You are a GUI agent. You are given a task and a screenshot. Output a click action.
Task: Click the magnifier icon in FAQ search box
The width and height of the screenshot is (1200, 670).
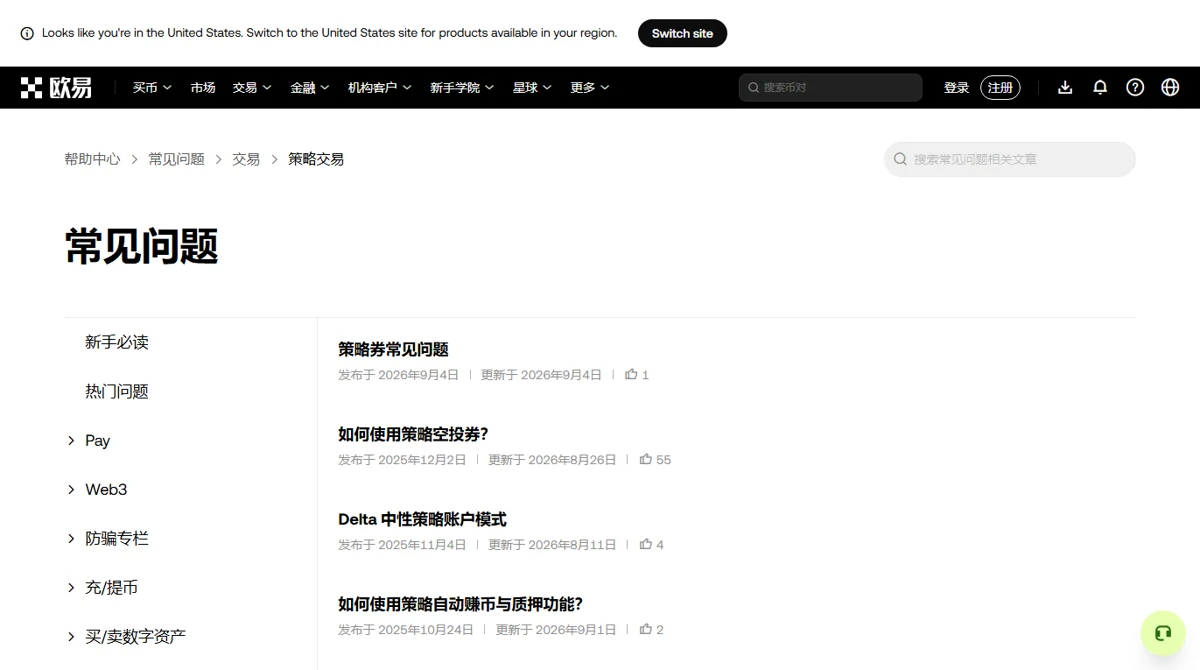pyautogui.click(x=900, y=159)
